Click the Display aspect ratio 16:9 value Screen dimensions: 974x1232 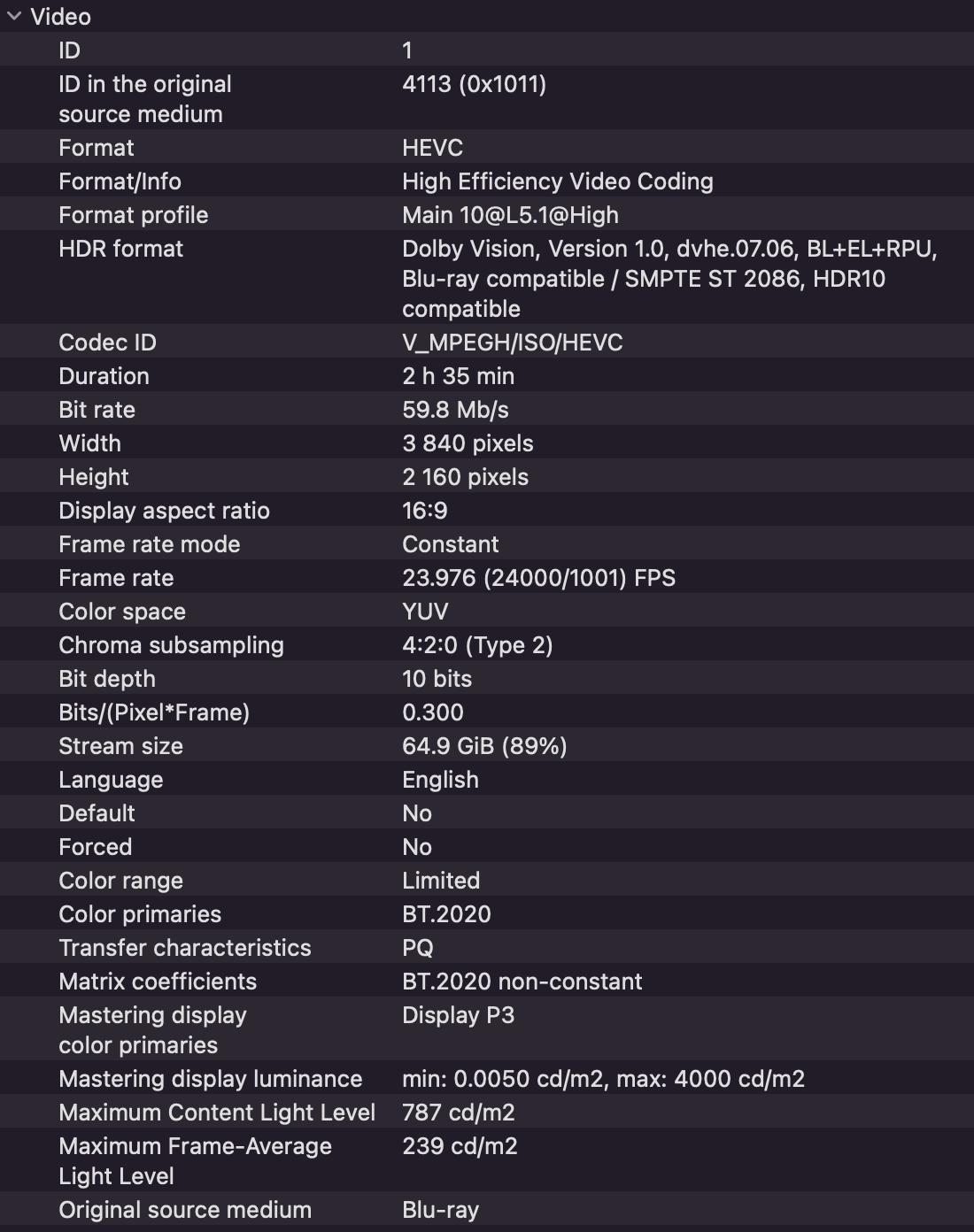(x=425, y=510)
